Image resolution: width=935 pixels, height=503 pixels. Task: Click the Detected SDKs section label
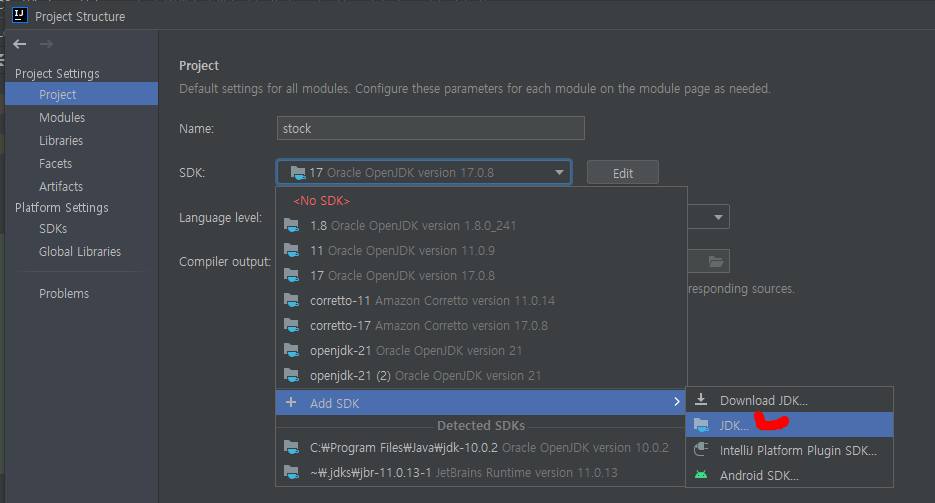click(x=481, y=426)
